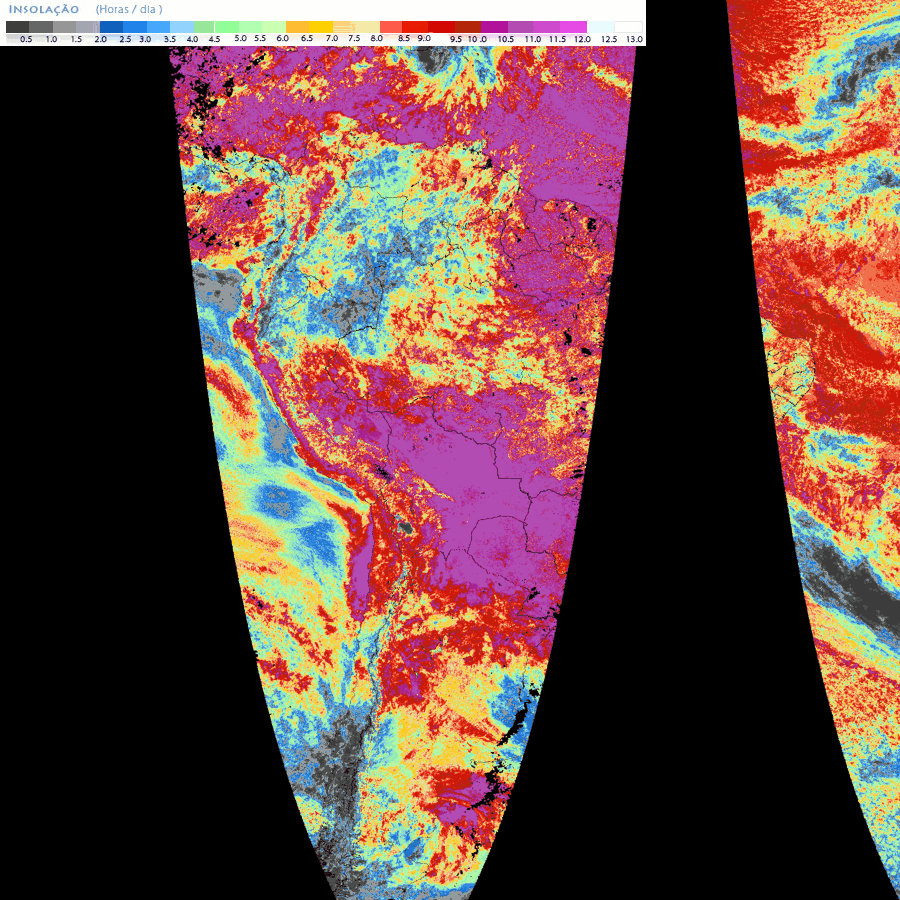The width and height of the screenshot is (900, 900).
Task: Click the brownish-red swatch above 10.0
Action: (x=468, y=27)
